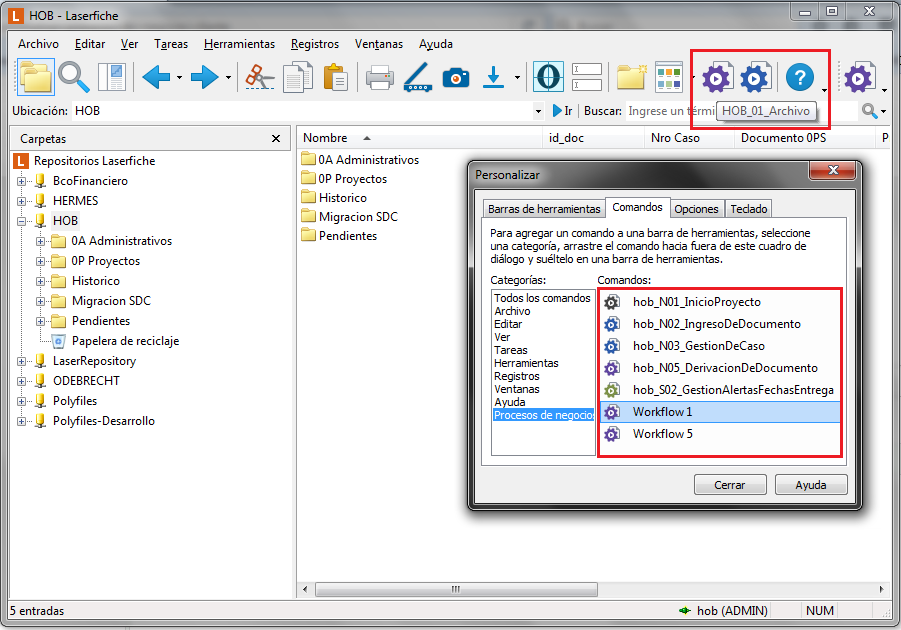This screenshot has width=901, height=630.
Task: Open search with the magnifying glass toolbar icon
Action: (74, 77)
